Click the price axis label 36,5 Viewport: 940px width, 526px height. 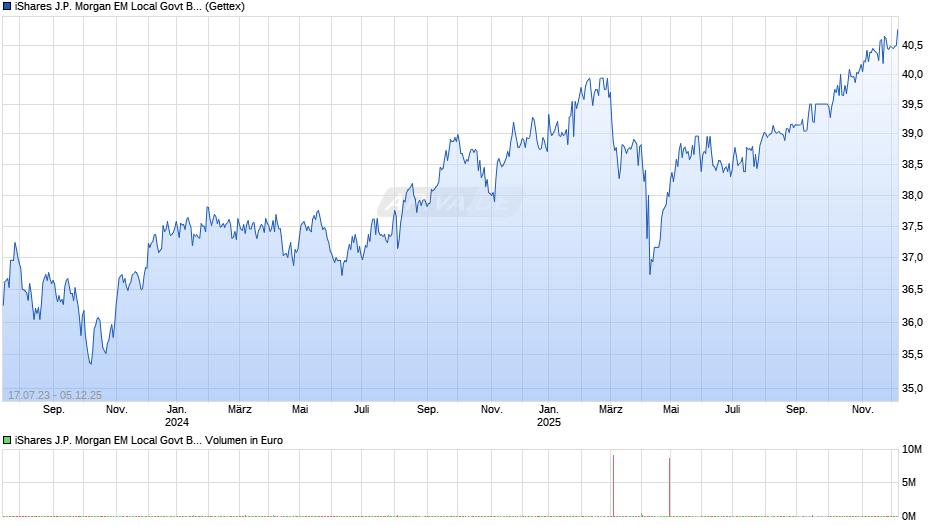pyautogui.click(x=912, y=290)
